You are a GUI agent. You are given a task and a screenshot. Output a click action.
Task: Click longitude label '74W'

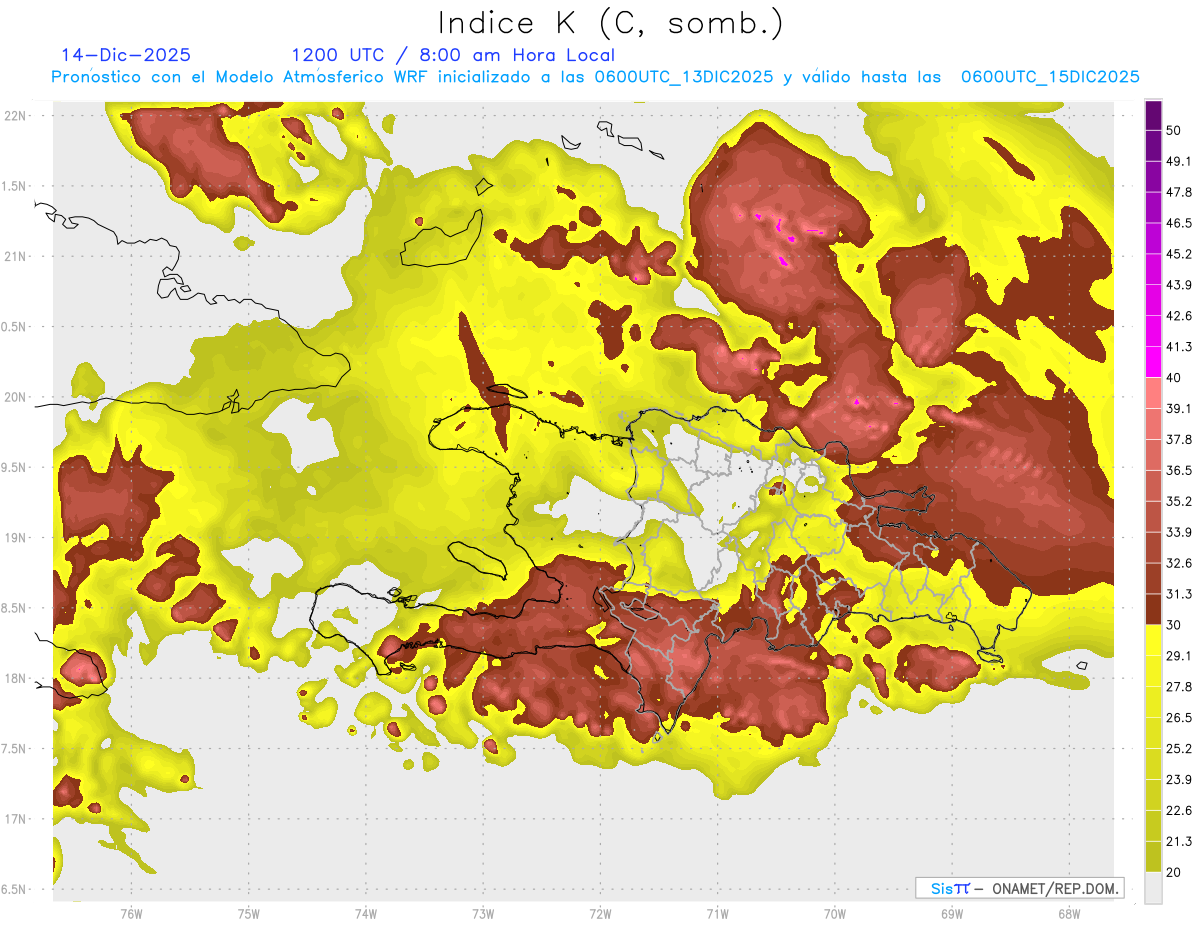click(x=365, y=913)
